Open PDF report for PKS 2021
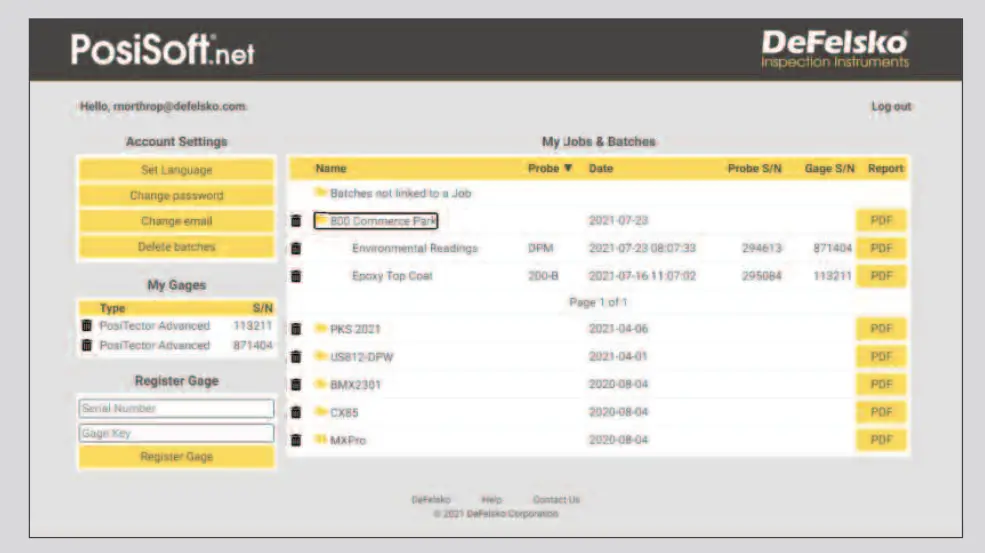This screenshot has width=985, height=553. click(881, 329)
